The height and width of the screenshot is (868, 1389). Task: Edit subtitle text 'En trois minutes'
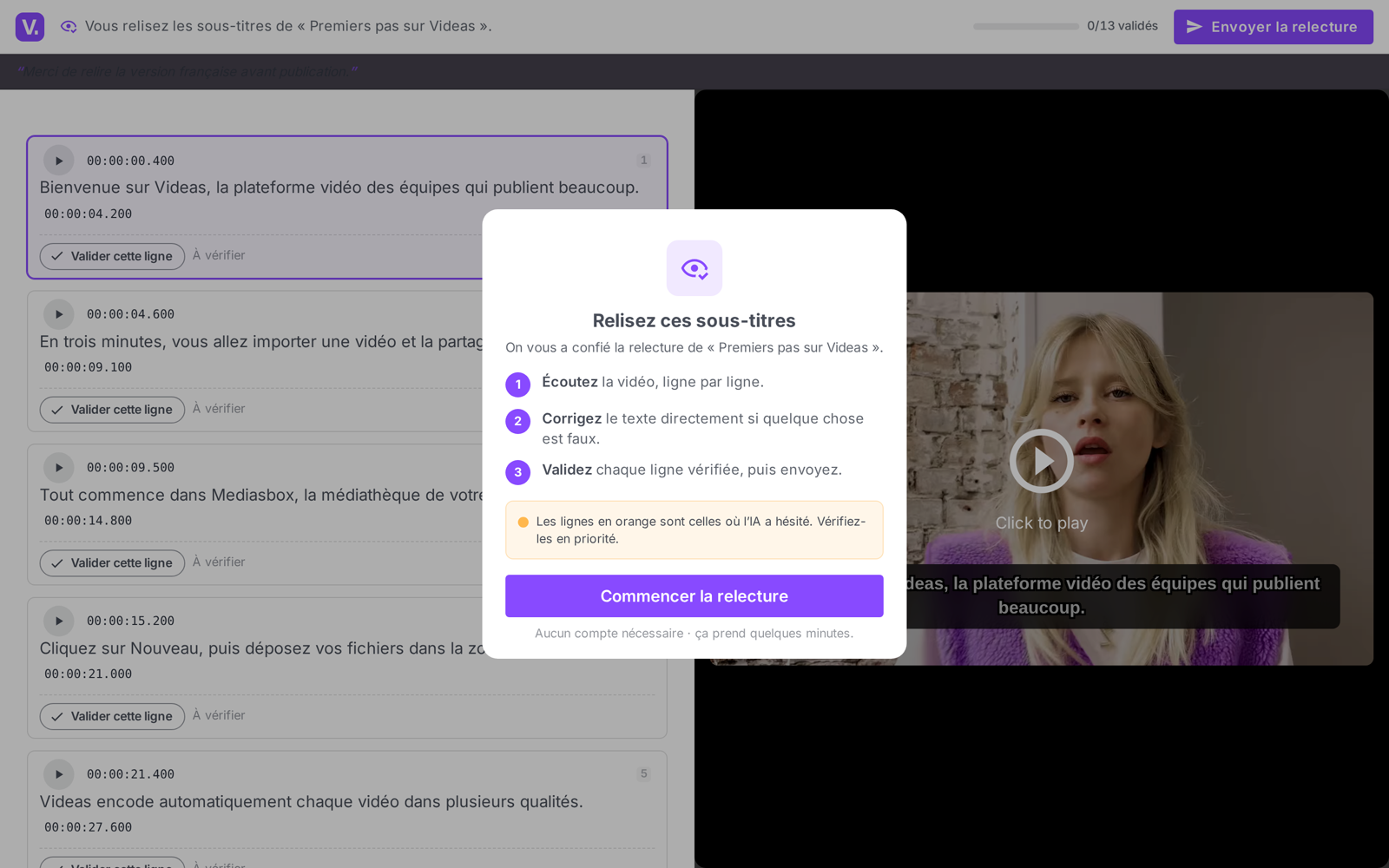point(260,342)
